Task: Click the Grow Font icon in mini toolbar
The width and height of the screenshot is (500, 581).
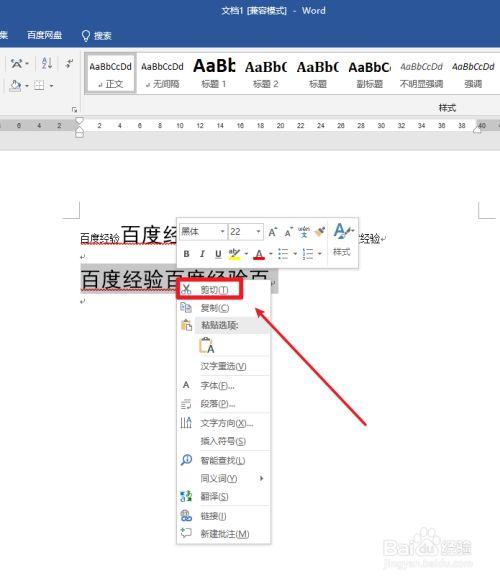Action: (272, 232)
